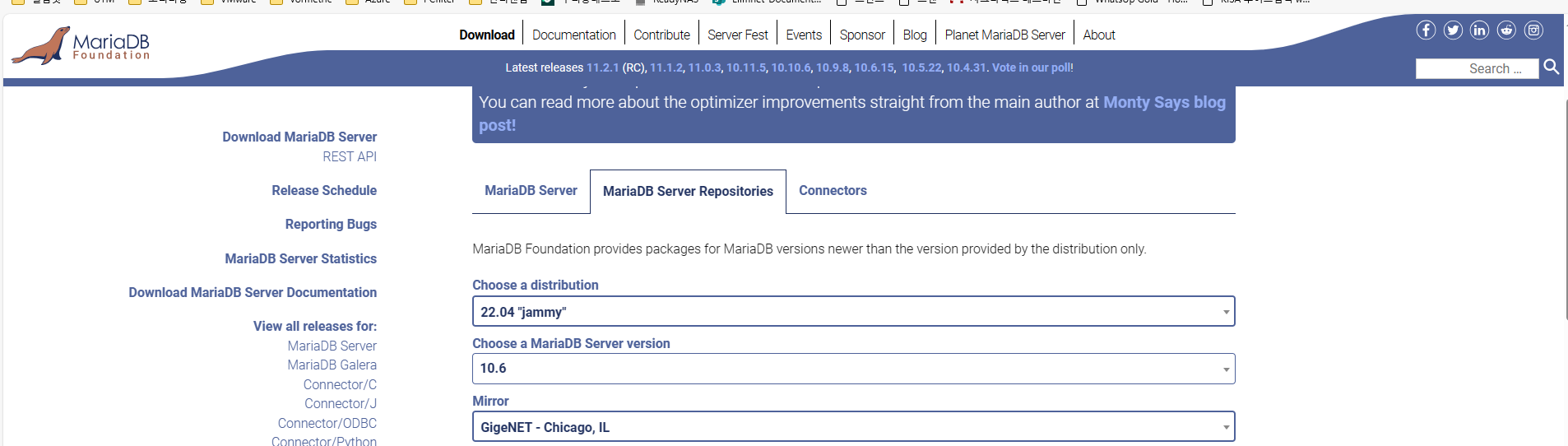Open the 10.10.6 release link
This screenshot has width=1568, height=446.
point(791,67)
